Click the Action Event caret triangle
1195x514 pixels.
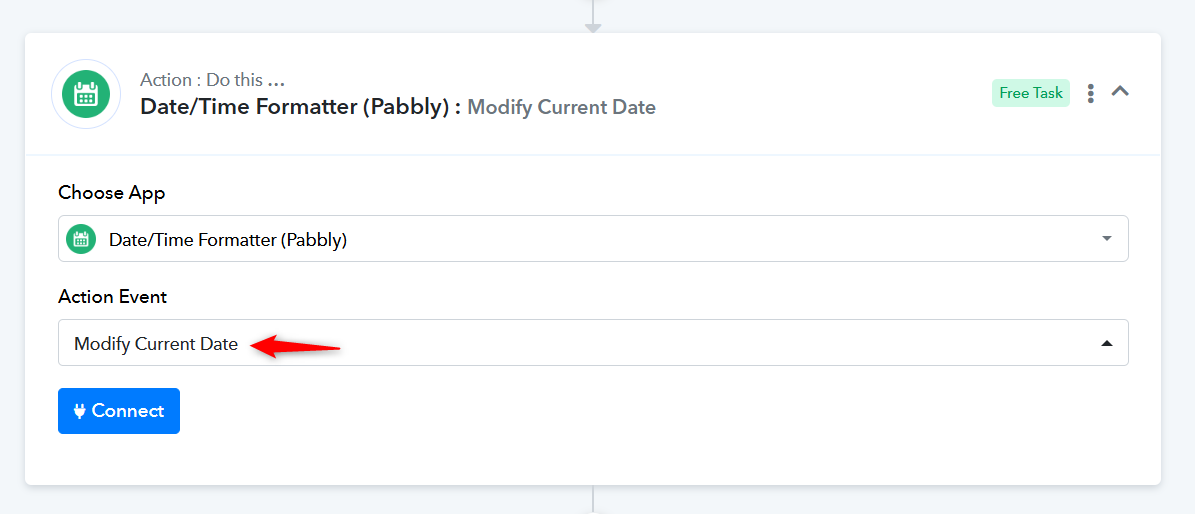(1107, 344)
